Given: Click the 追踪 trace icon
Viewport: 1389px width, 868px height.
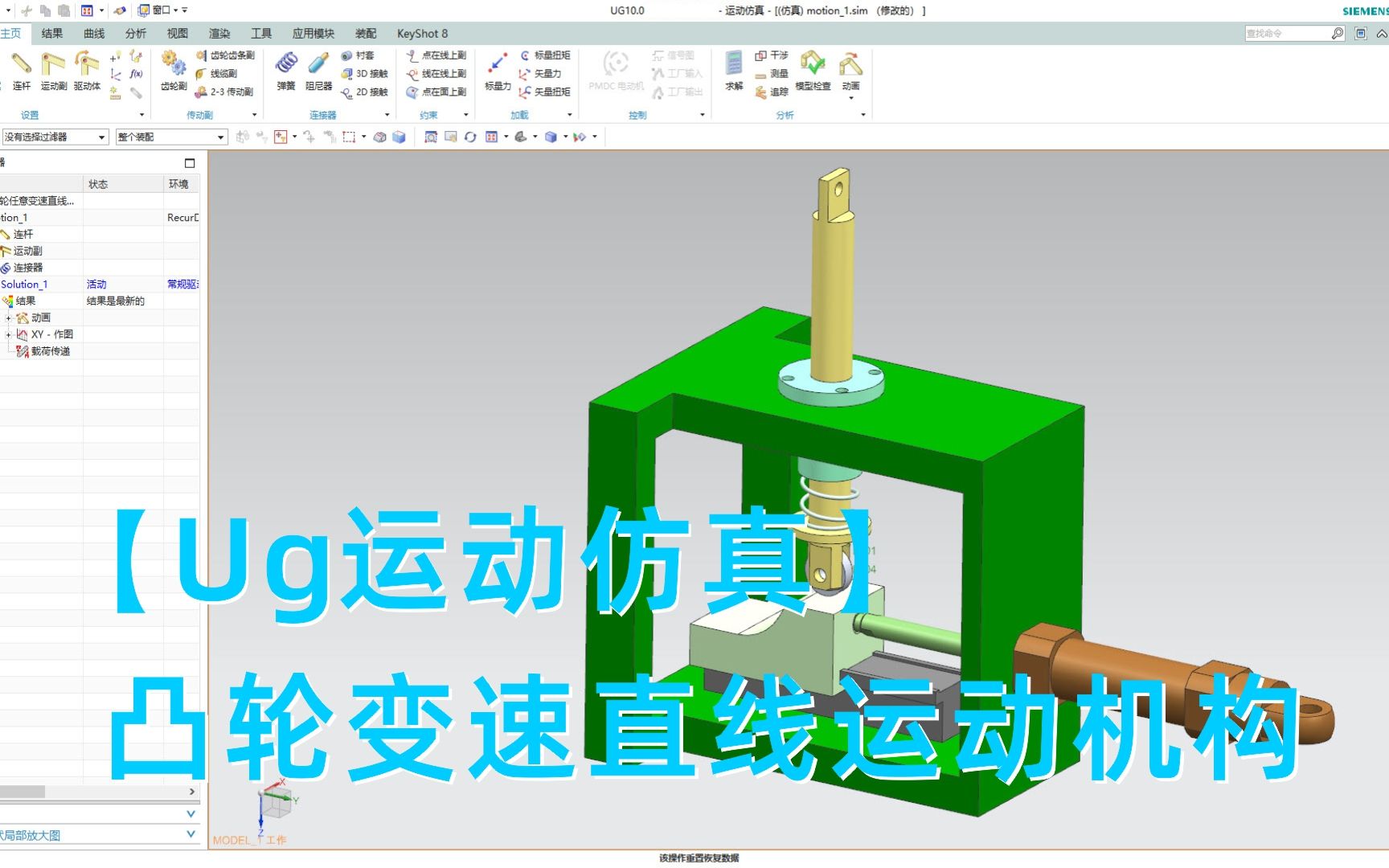Looking at the screenshot, I should [772, 92].
